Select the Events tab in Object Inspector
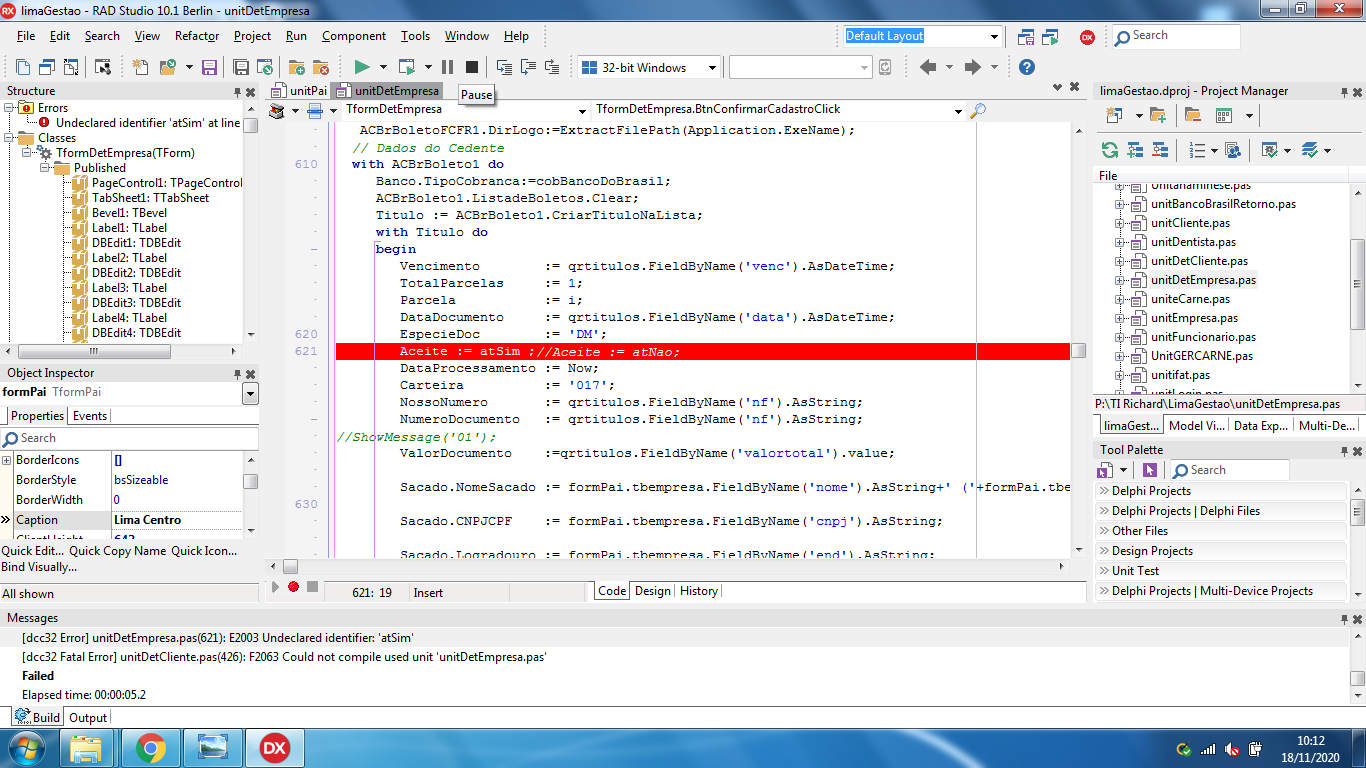The image size is (1366, 768). pyautogui.click(x=90, y=416)
